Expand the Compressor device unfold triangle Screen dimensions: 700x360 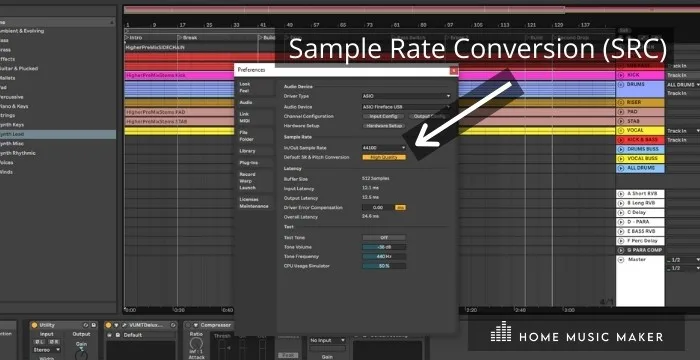tap(196, 325)
